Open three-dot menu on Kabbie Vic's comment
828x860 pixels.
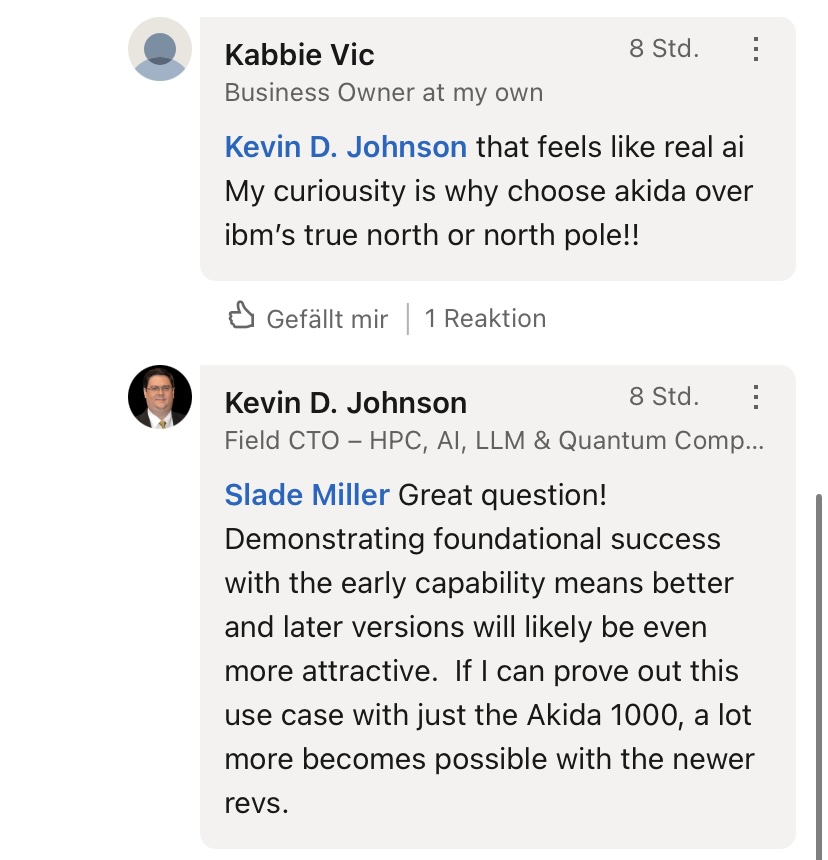[756, 49]
